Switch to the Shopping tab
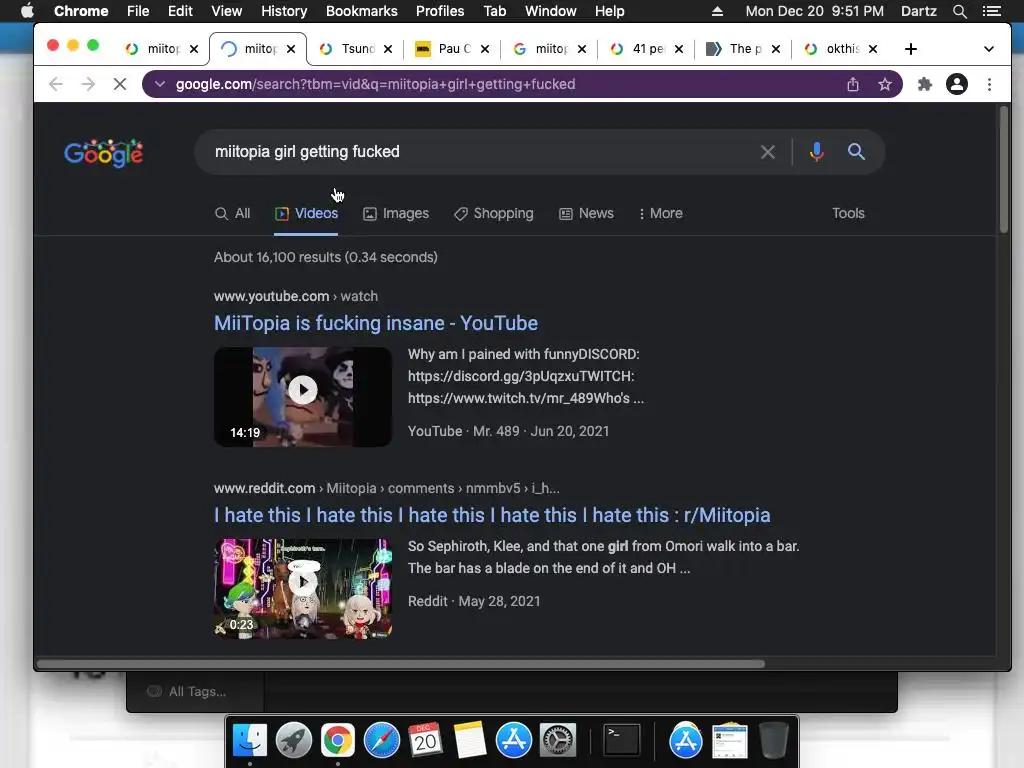 pos(494,214)
